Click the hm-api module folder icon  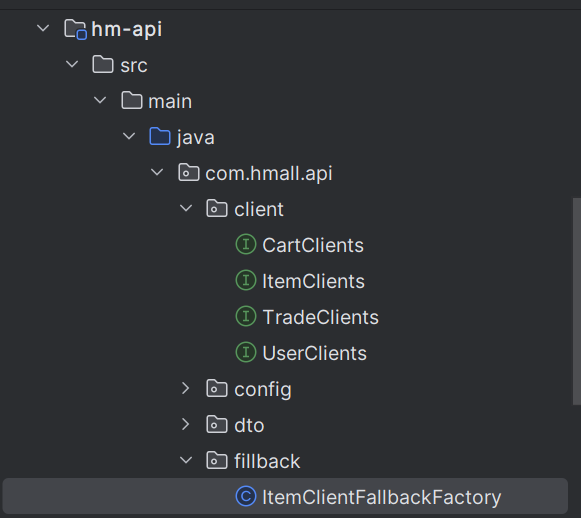tap(76, 29)
